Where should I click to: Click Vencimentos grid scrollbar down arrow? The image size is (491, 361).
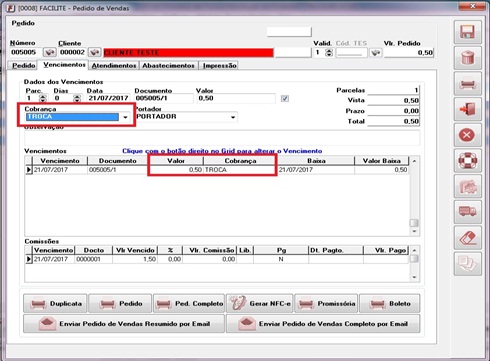(x=414, y=231)
